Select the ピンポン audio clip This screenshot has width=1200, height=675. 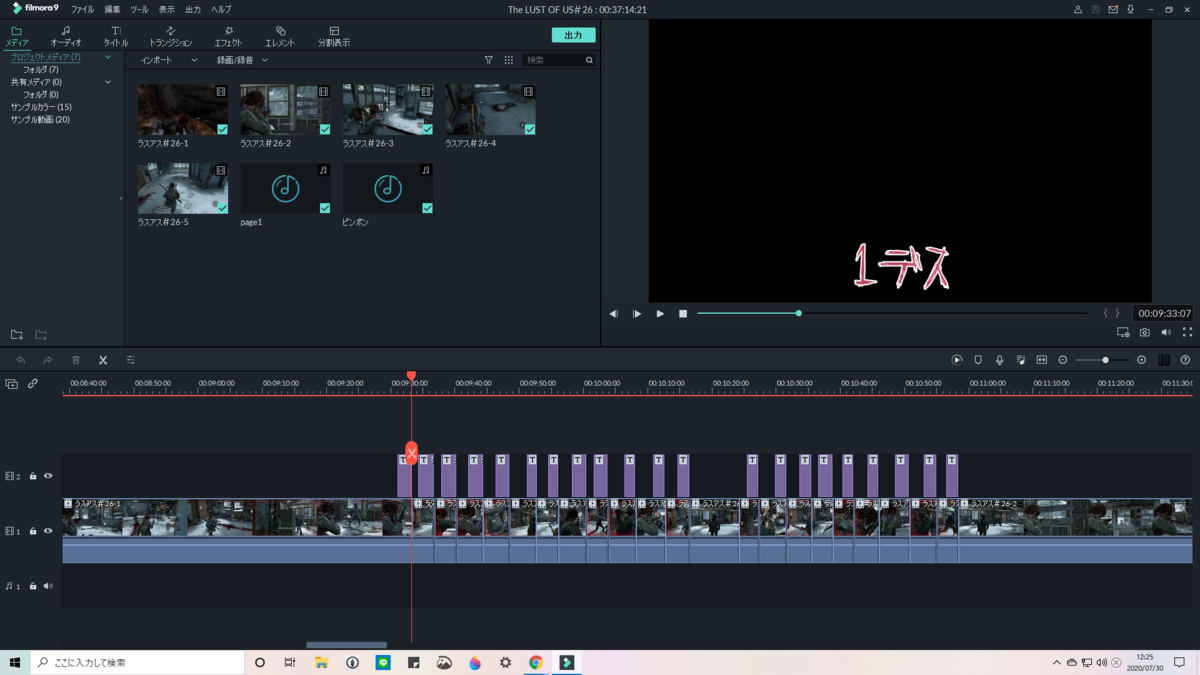click(x=388, y=188)
